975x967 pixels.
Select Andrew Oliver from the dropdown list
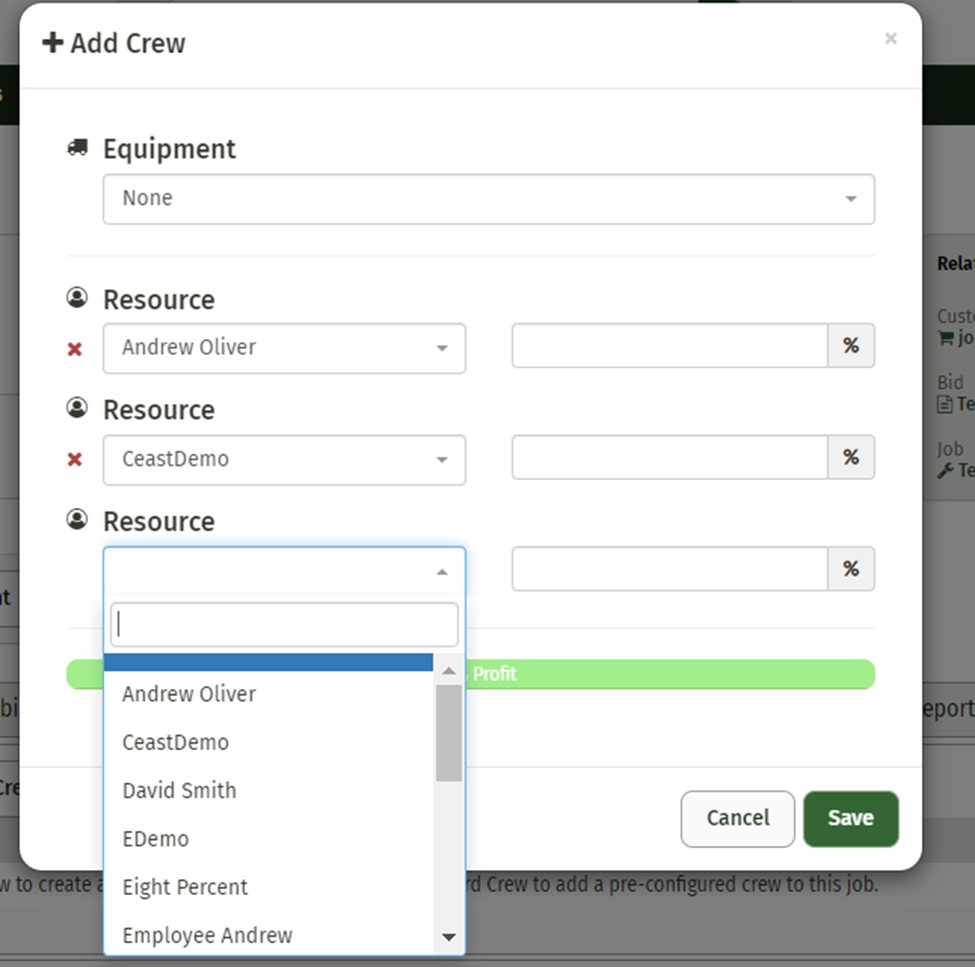tap(189, 694)
